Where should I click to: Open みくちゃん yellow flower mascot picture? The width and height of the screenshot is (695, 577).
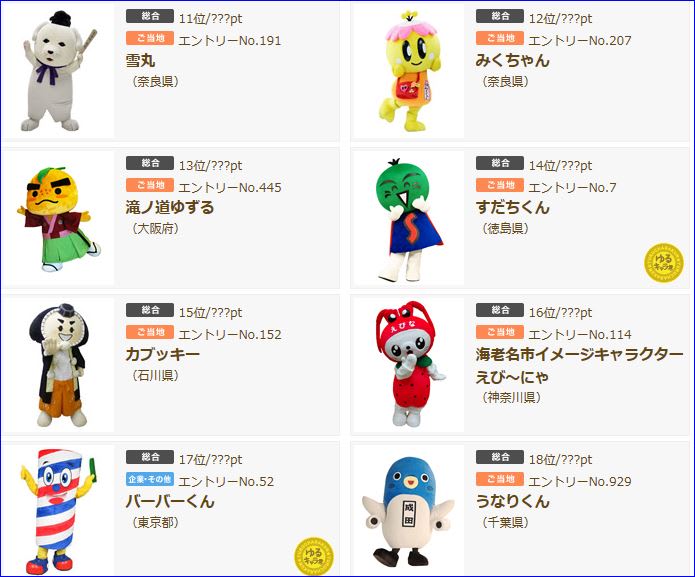tap(409, 71)
